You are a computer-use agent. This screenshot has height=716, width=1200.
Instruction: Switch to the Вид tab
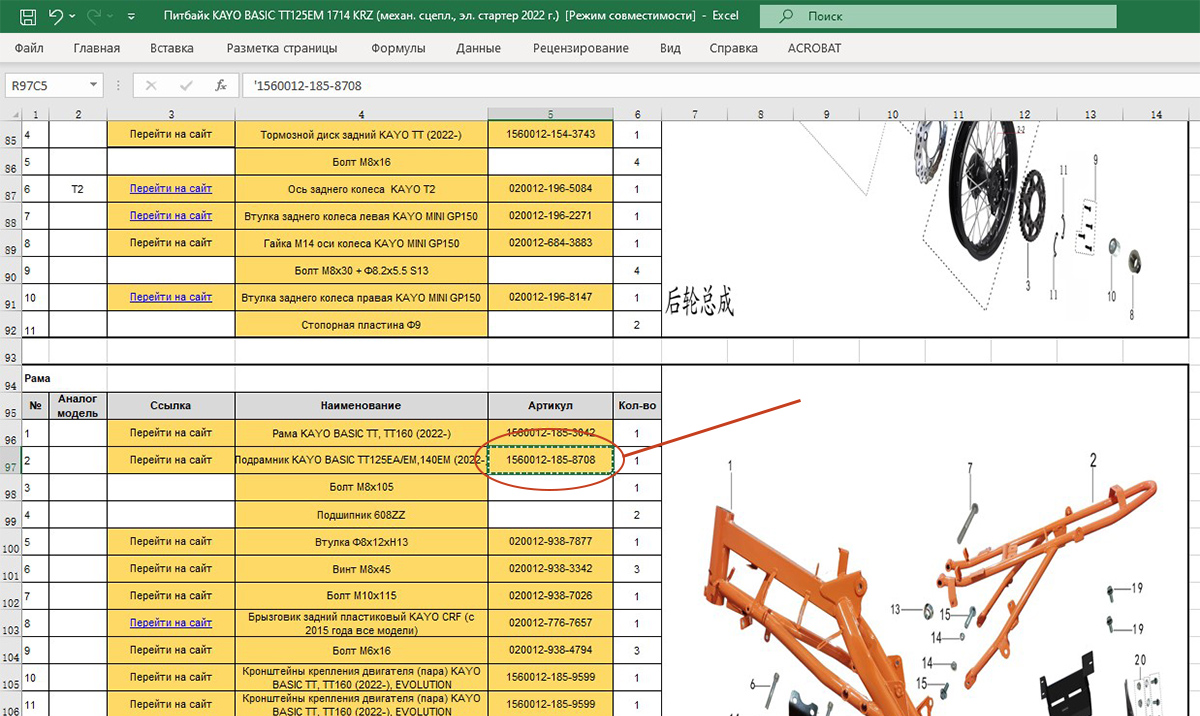pos(670,48)
